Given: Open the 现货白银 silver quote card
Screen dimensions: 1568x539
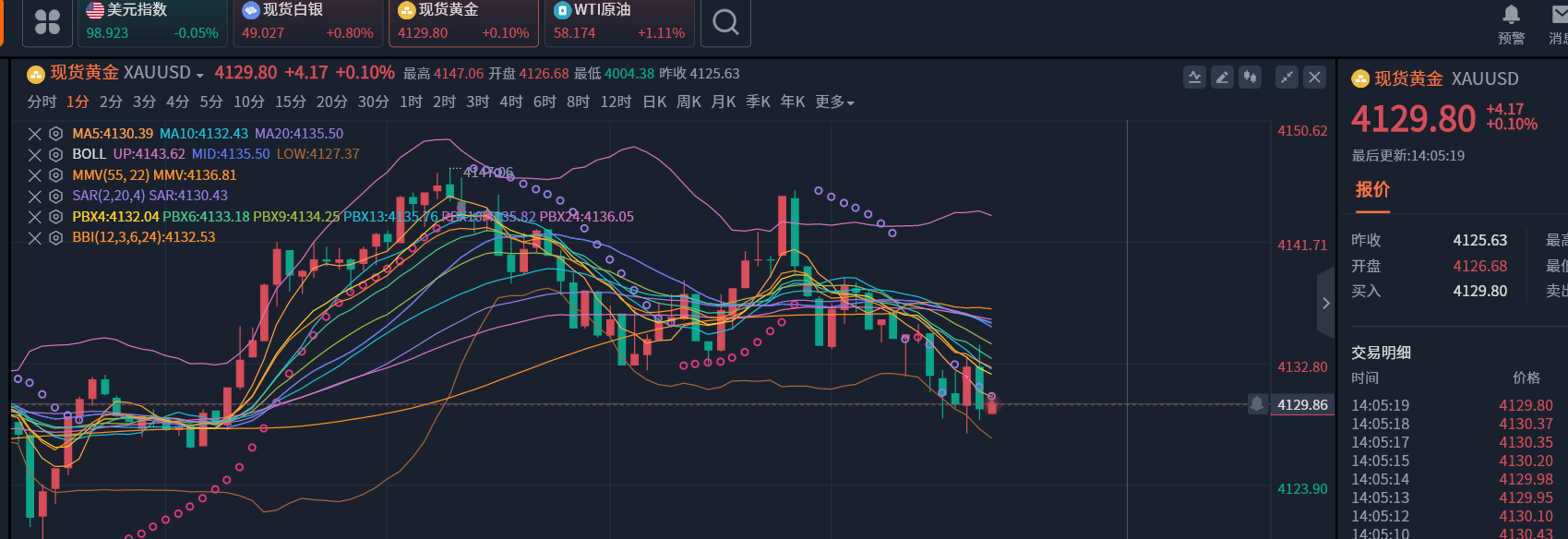Looking at the screenshot, I should click(307, 23).
